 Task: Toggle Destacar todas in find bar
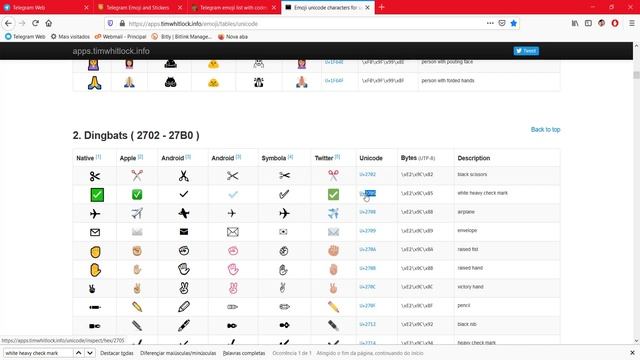[117, 353]
